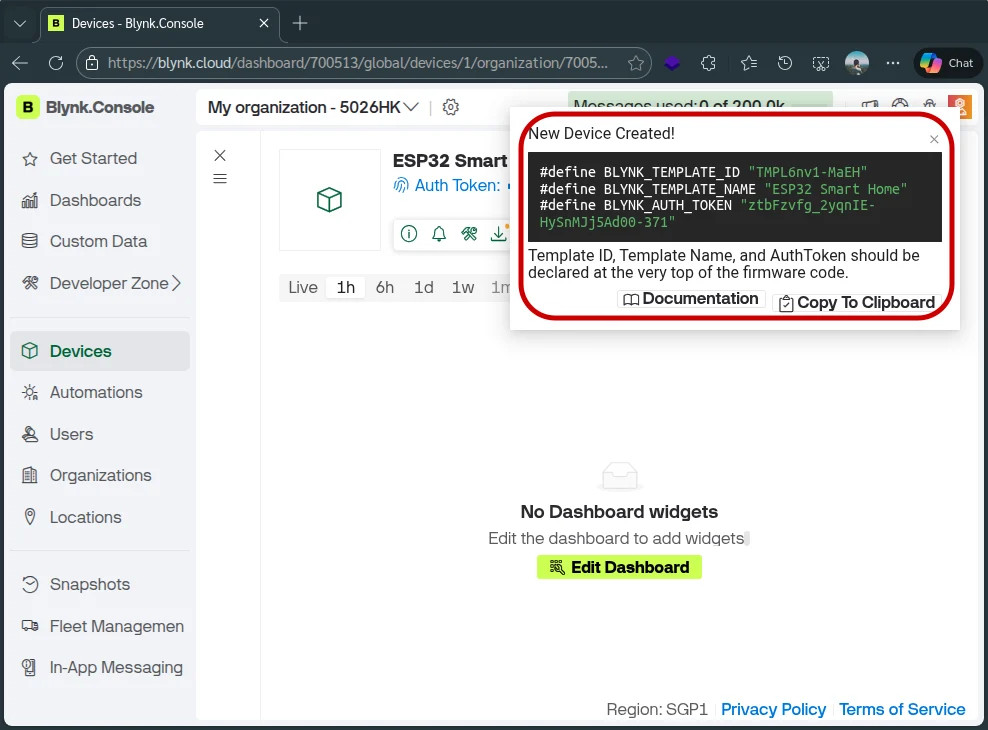
Task: Click the device download icon
Action: coord(498,234)
